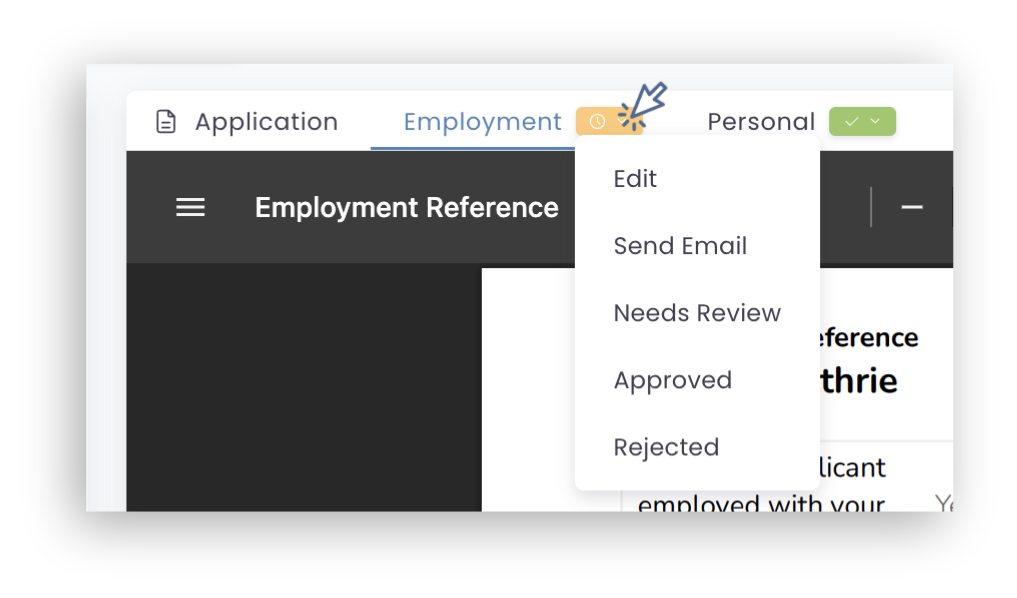Expand the Personal status dropdown chevron
The width and height of the screenshot is (1017, 598).
876,121
